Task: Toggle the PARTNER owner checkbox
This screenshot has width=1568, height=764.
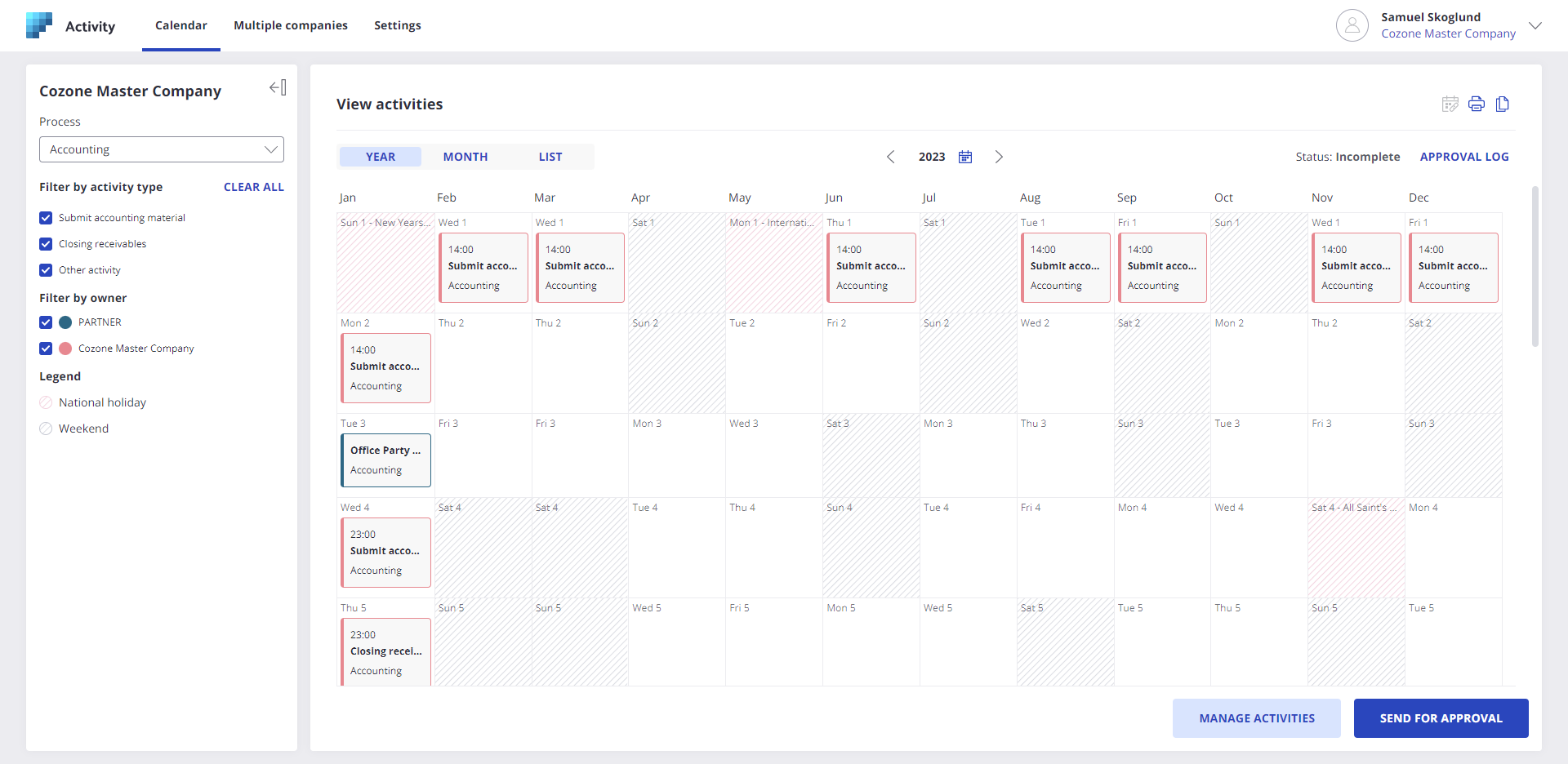Action: 46,322
